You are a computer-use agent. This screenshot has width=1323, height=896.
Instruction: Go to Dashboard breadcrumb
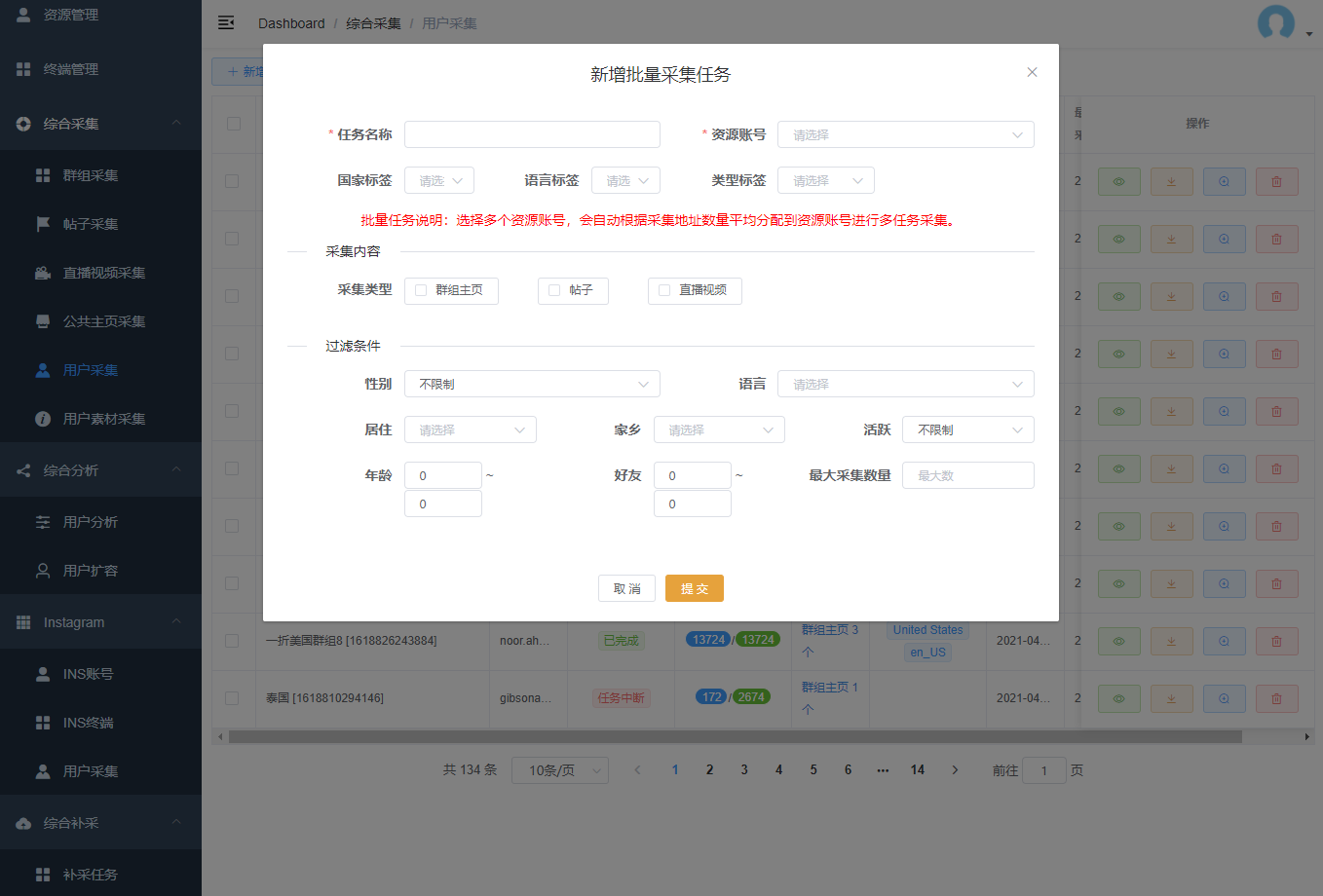coord(291,23)
